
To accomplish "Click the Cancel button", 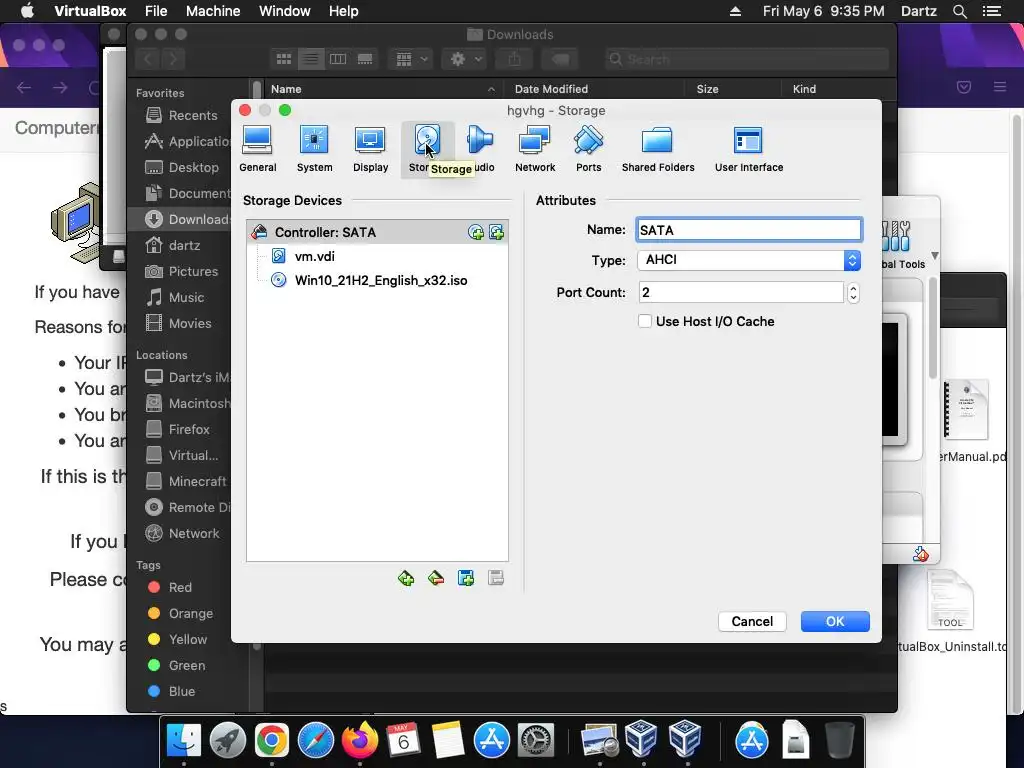I will [x=752, y=622].
